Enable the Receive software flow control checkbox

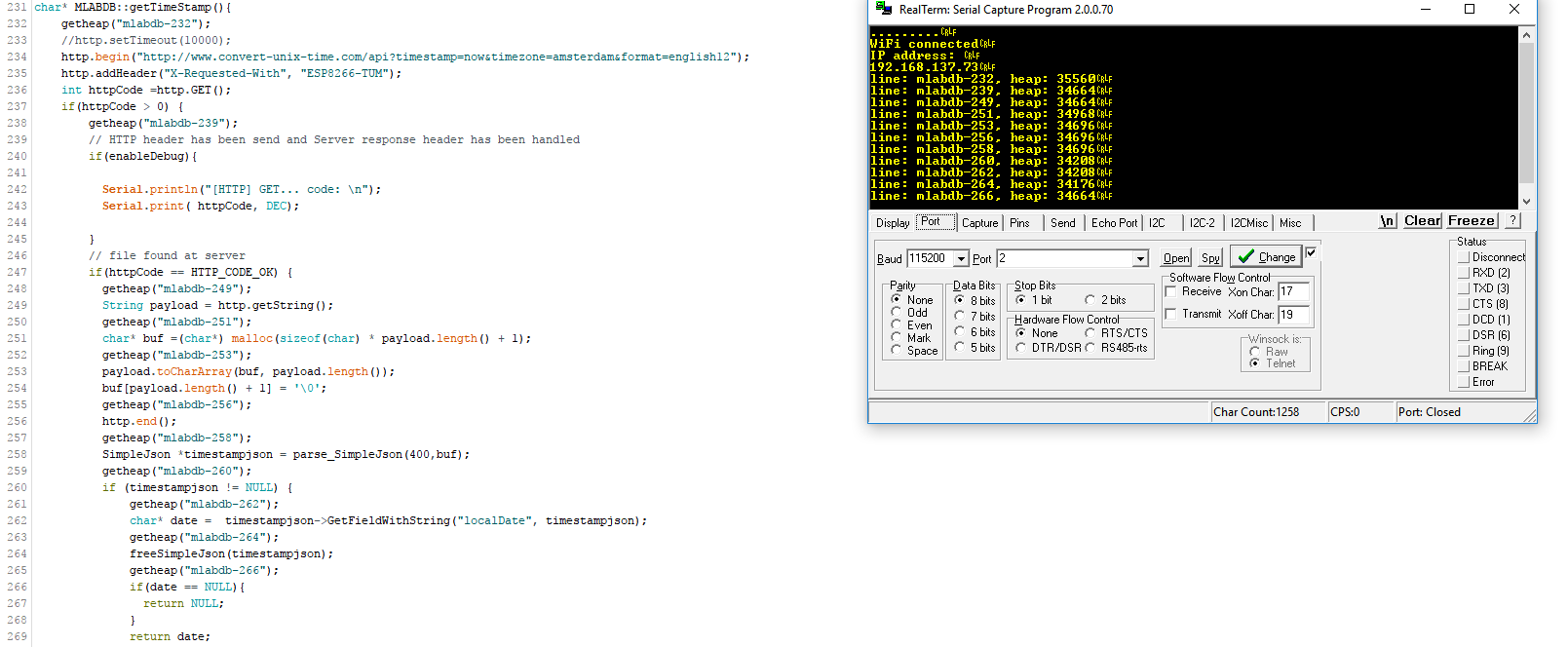(x=1170, y=291)
